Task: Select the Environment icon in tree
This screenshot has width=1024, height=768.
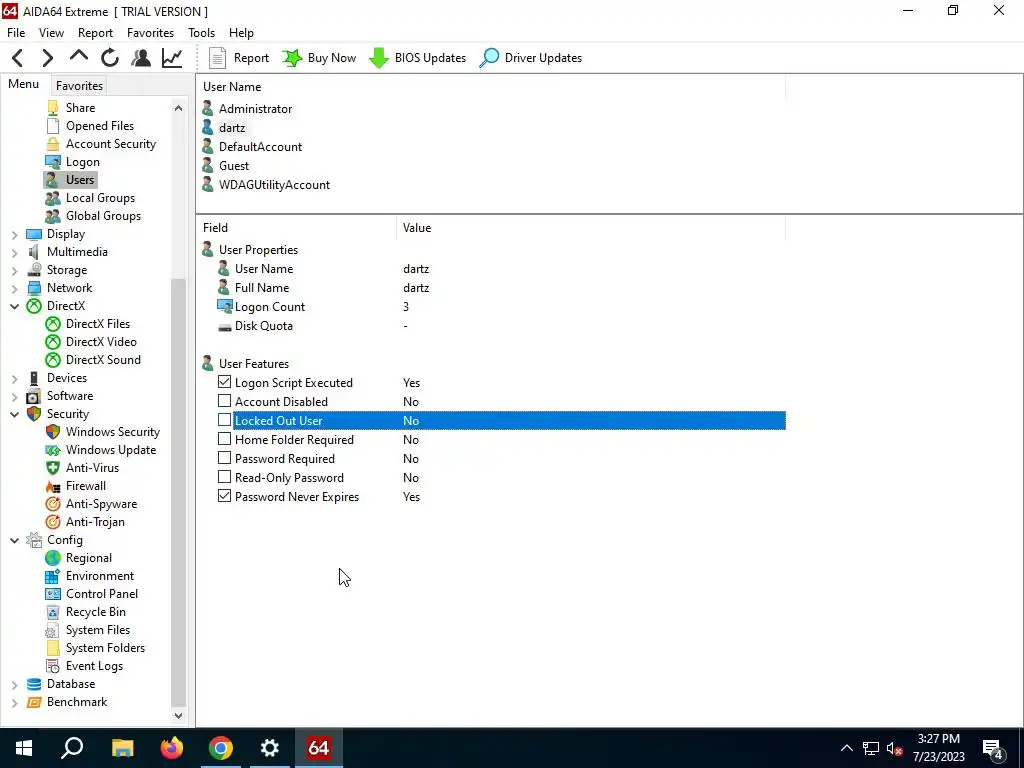Action: coord(53,576)
